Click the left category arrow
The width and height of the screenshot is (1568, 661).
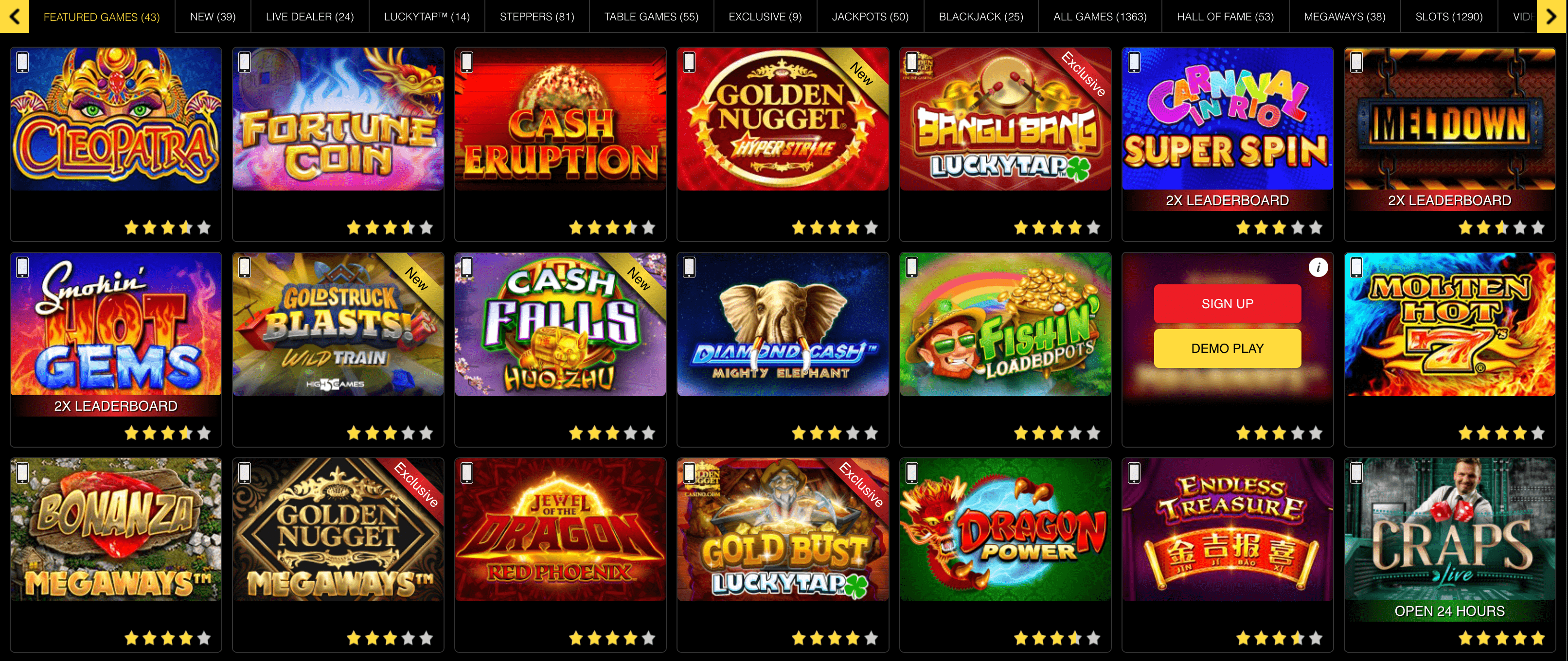point(15,17)
